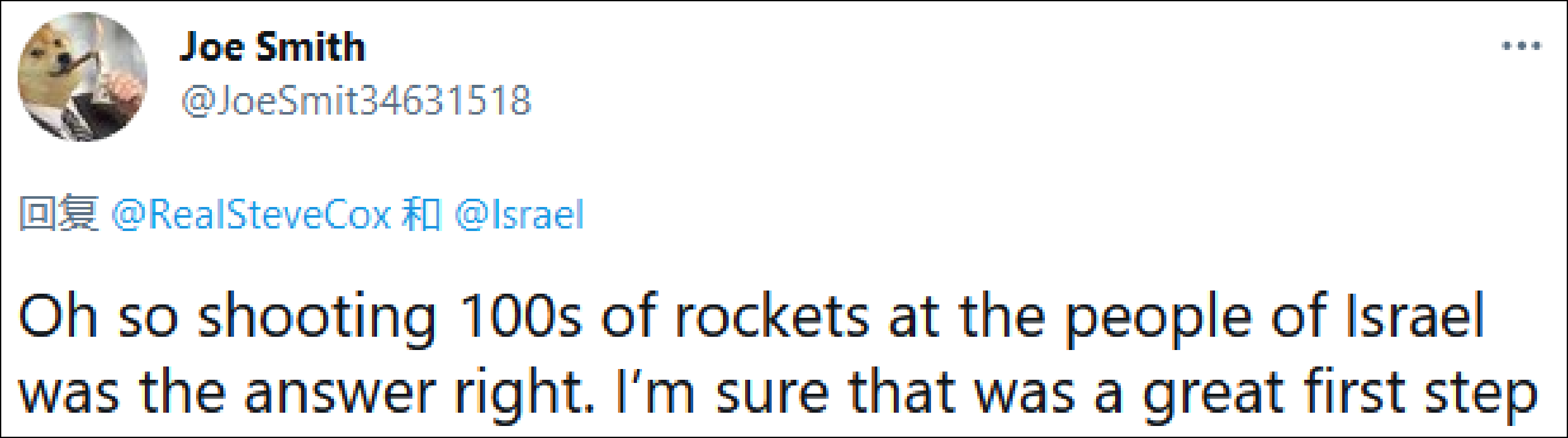1568x438 pixels.
Task: Open the tweet's three-dot more menu
Action: [x=1521, y=46]
